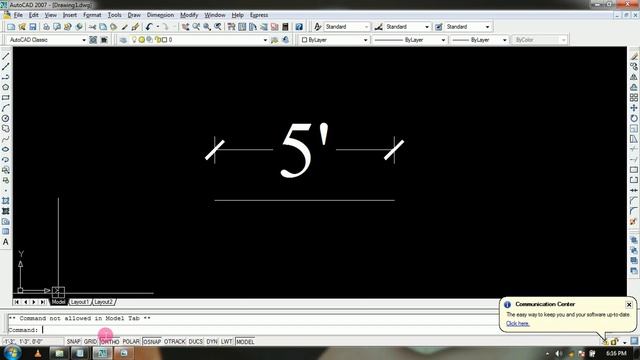Viewport: 640px width, 360px height.
Task: Open VLC from the taskbar
Action: (x=38, y=353)
